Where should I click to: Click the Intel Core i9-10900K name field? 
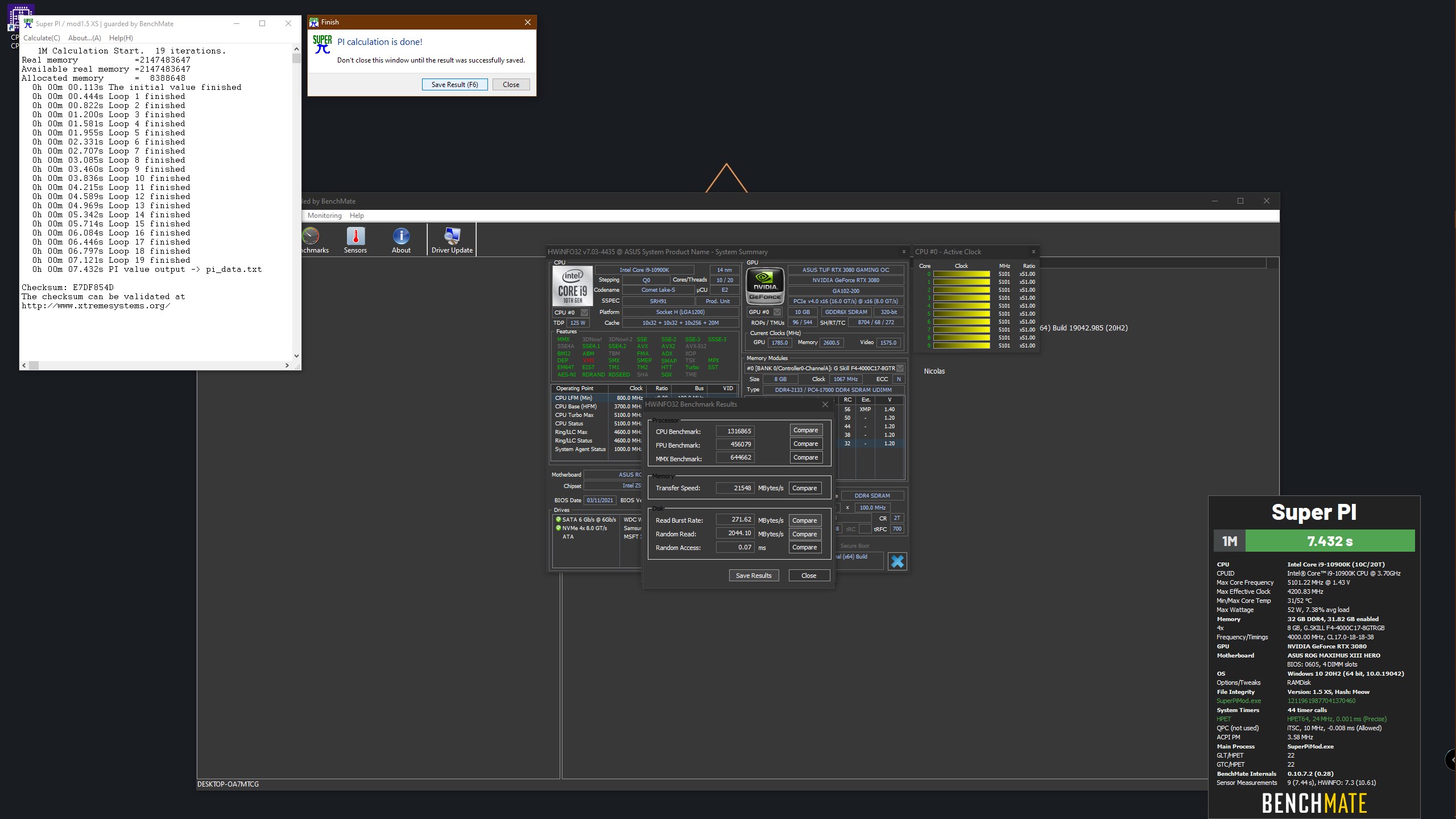tap(644, 270)
